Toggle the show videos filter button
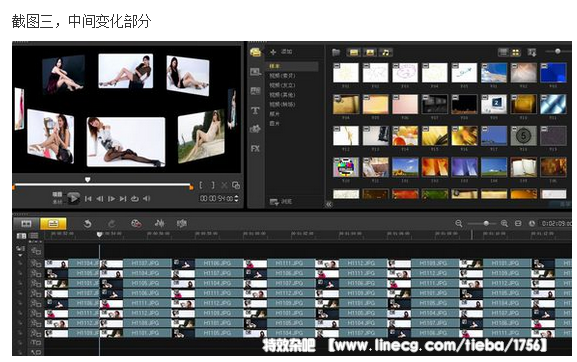The width and height of the screenshot is (577, 362). [x=354, y=53]
